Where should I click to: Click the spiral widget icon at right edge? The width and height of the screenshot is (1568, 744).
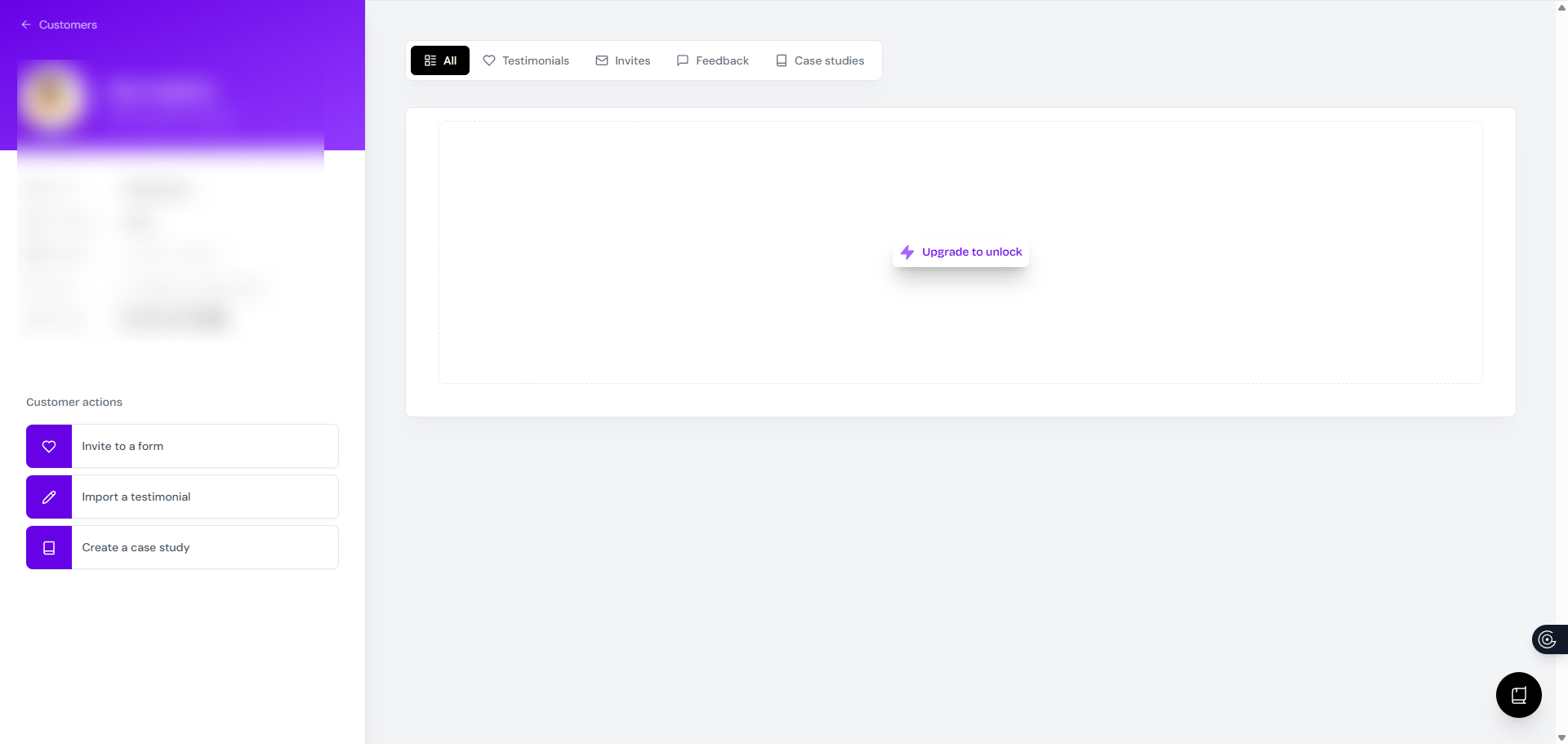click(1547, 639)
